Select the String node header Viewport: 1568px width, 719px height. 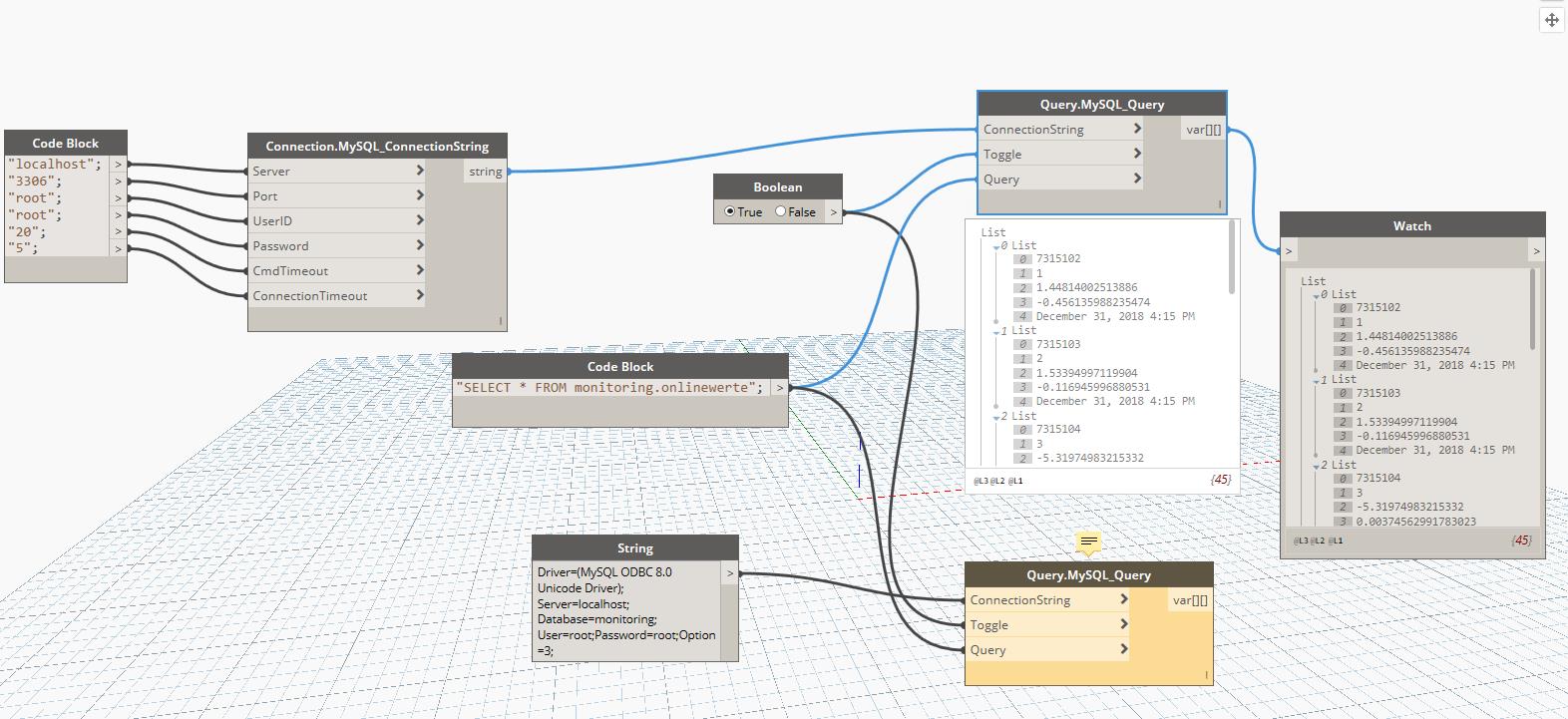pyautogui.click(x=635, y=547)
